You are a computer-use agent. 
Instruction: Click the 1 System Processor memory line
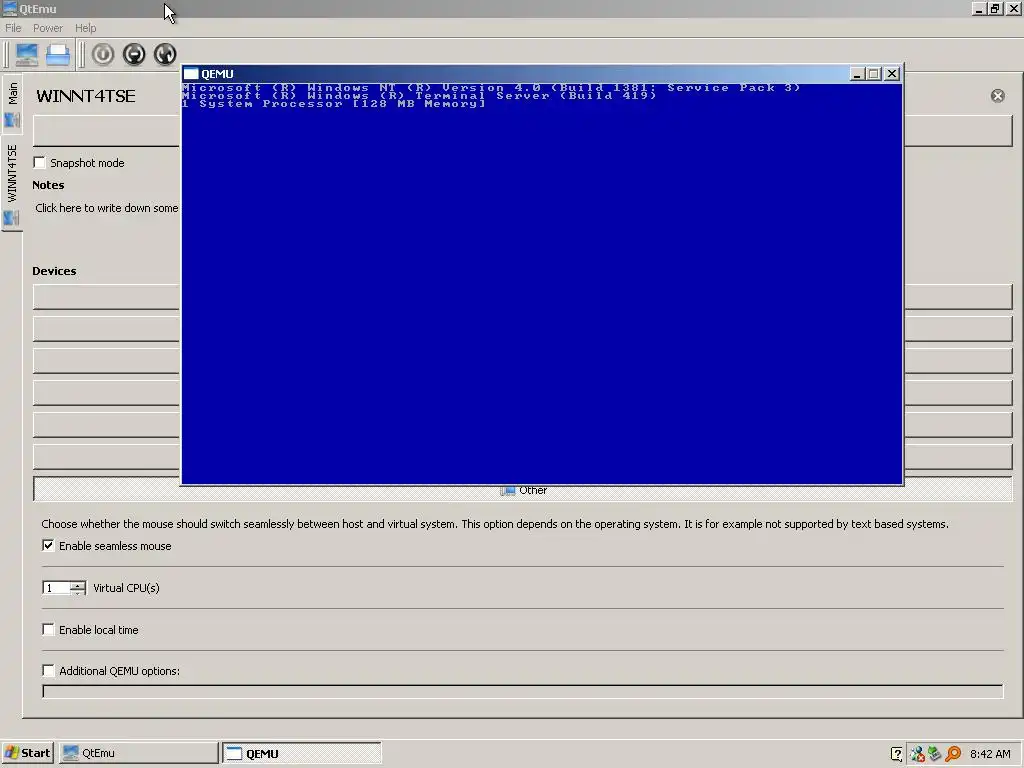click(x=334, y=104)
